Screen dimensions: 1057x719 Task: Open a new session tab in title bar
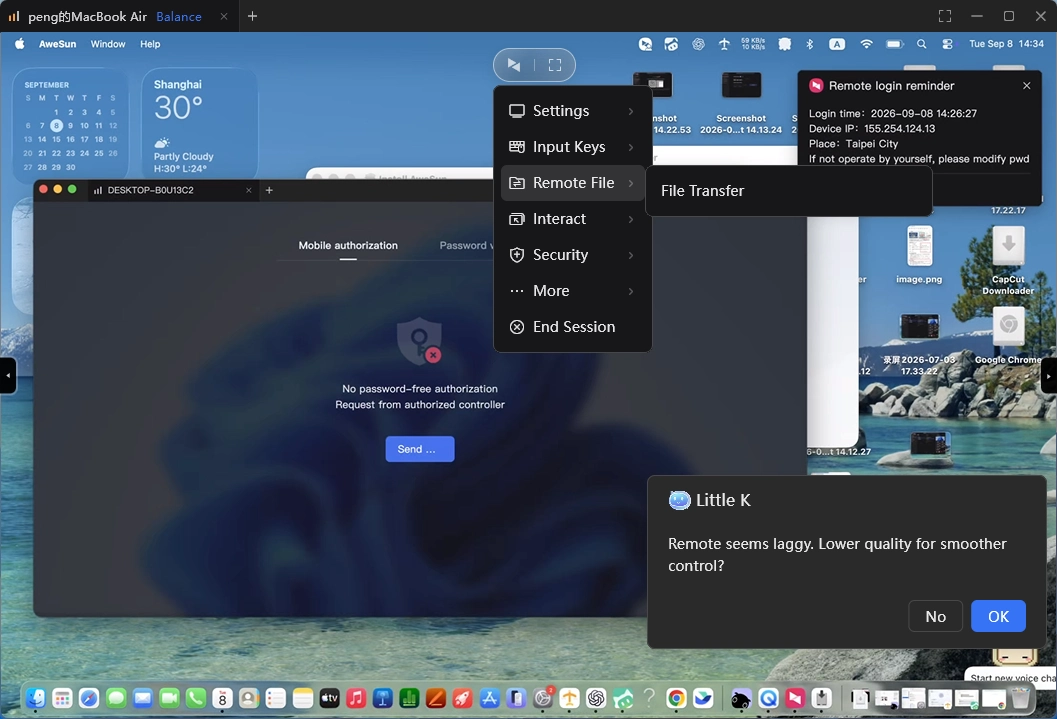point(252,16)
